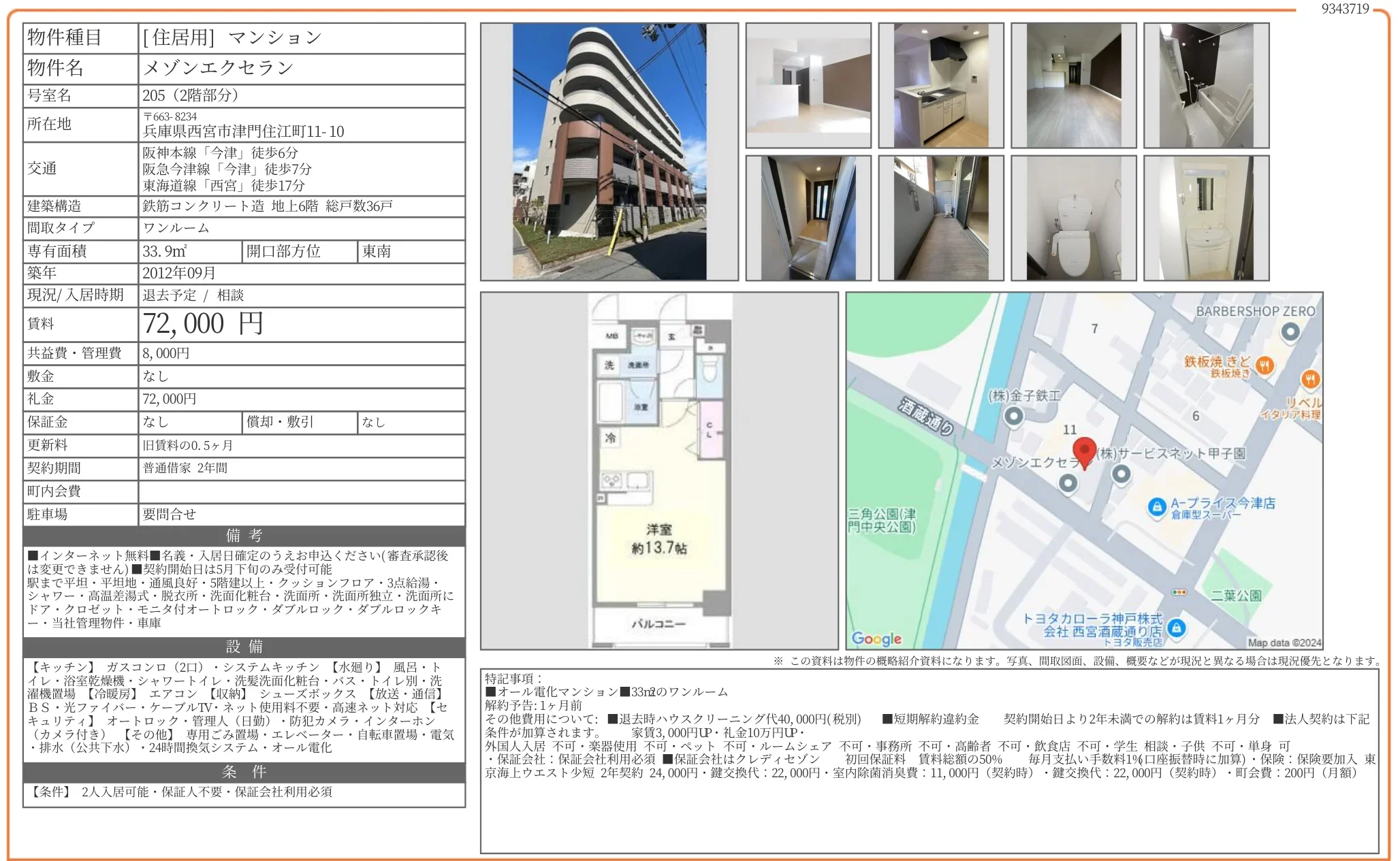The height and width of the screenshot is (861, 1400).
Task: Open the toilet photo thumbnail
Action: pos(1073,218)
